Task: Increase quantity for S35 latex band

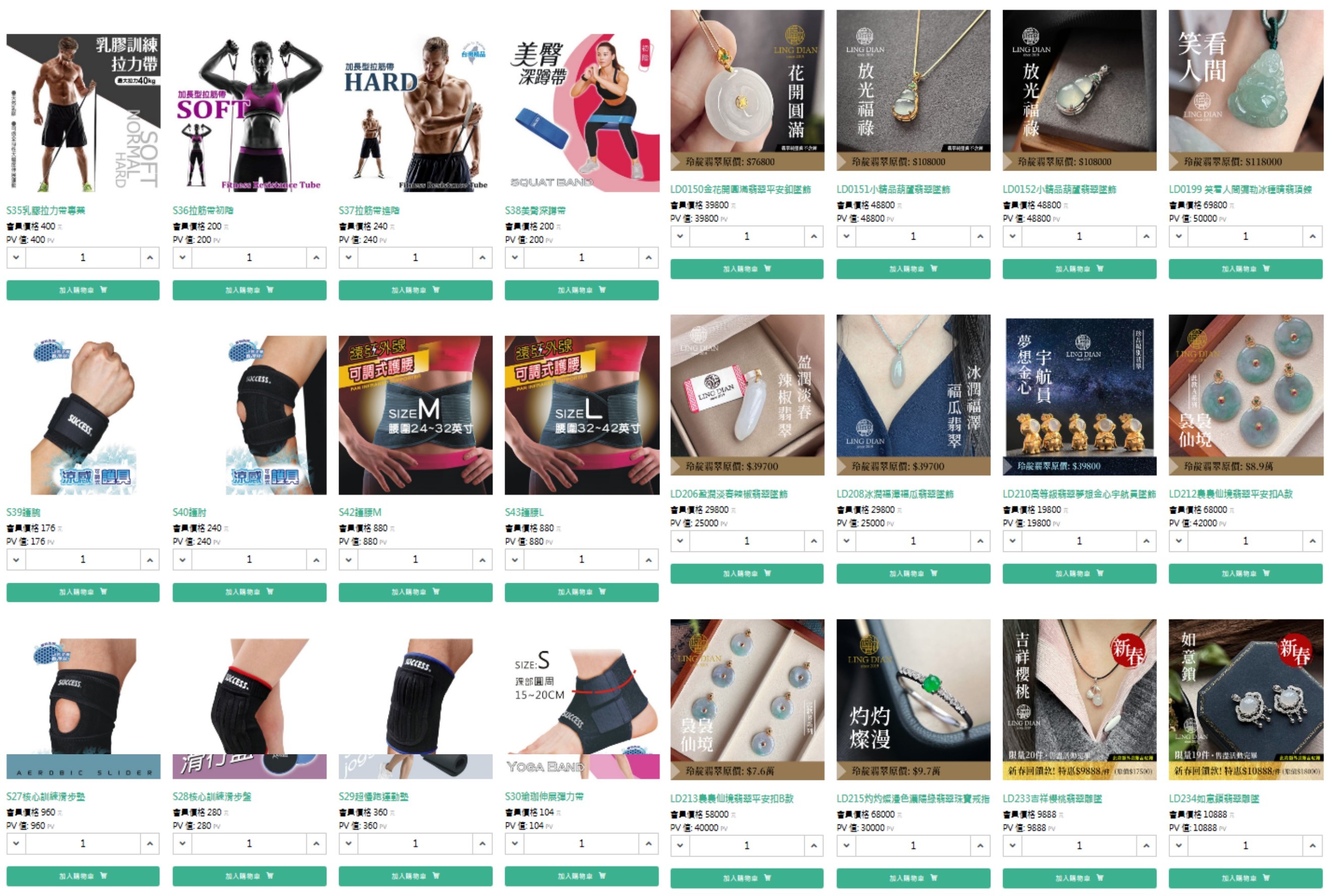Action: [x=150, y=258]
